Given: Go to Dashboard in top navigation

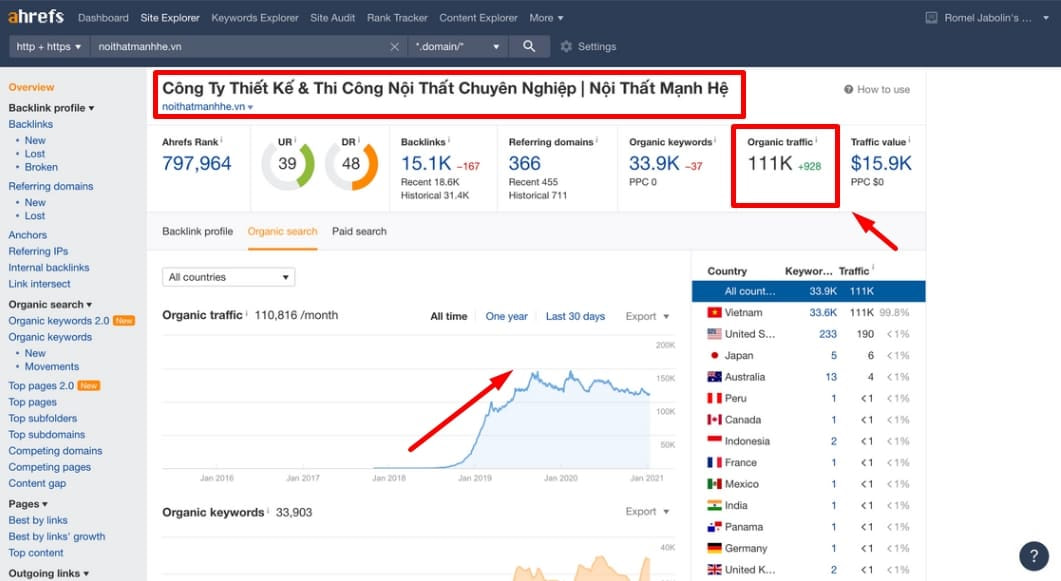Looking at the screenshot, I should 103,18.
